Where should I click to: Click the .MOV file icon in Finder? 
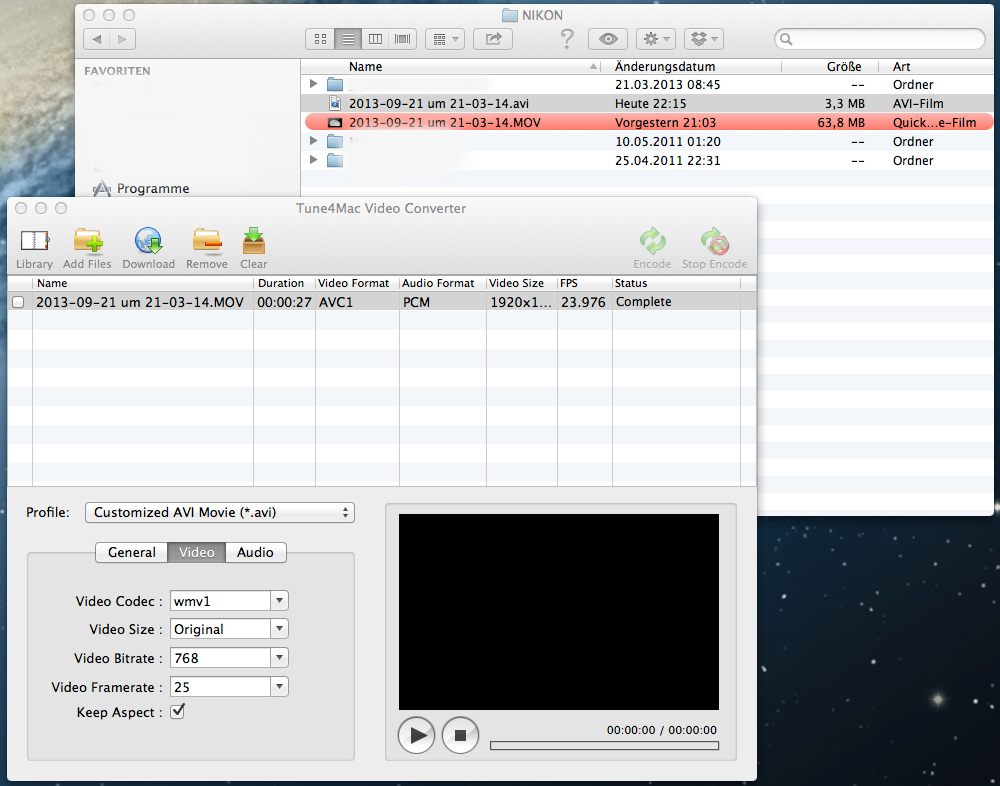point(335,122)
